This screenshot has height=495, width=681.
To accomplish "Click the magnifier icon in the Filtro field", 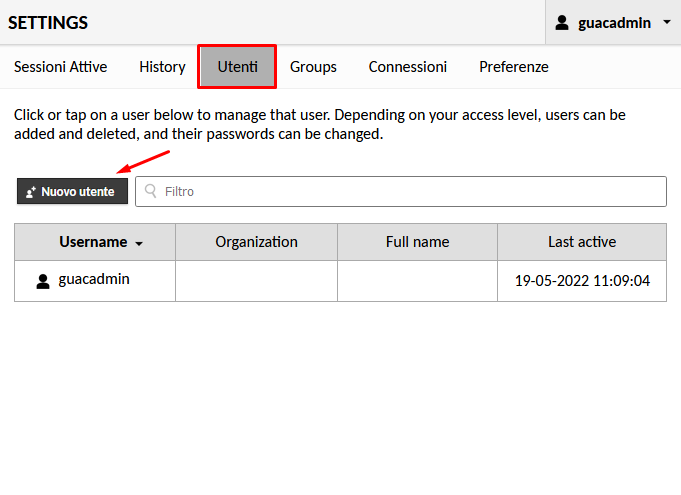I will 151,191.
